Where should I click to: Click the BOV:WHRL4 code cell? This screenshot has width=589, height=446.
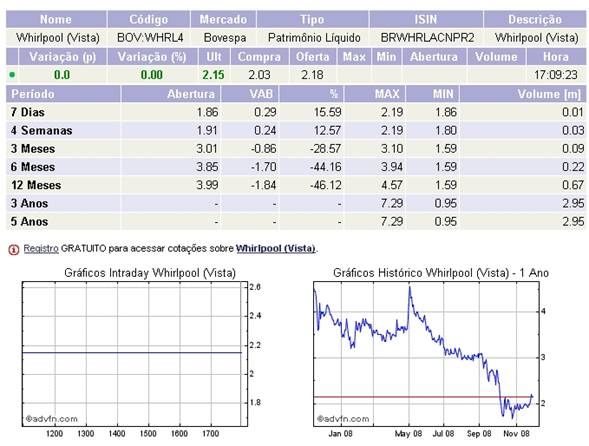point(150,38)
